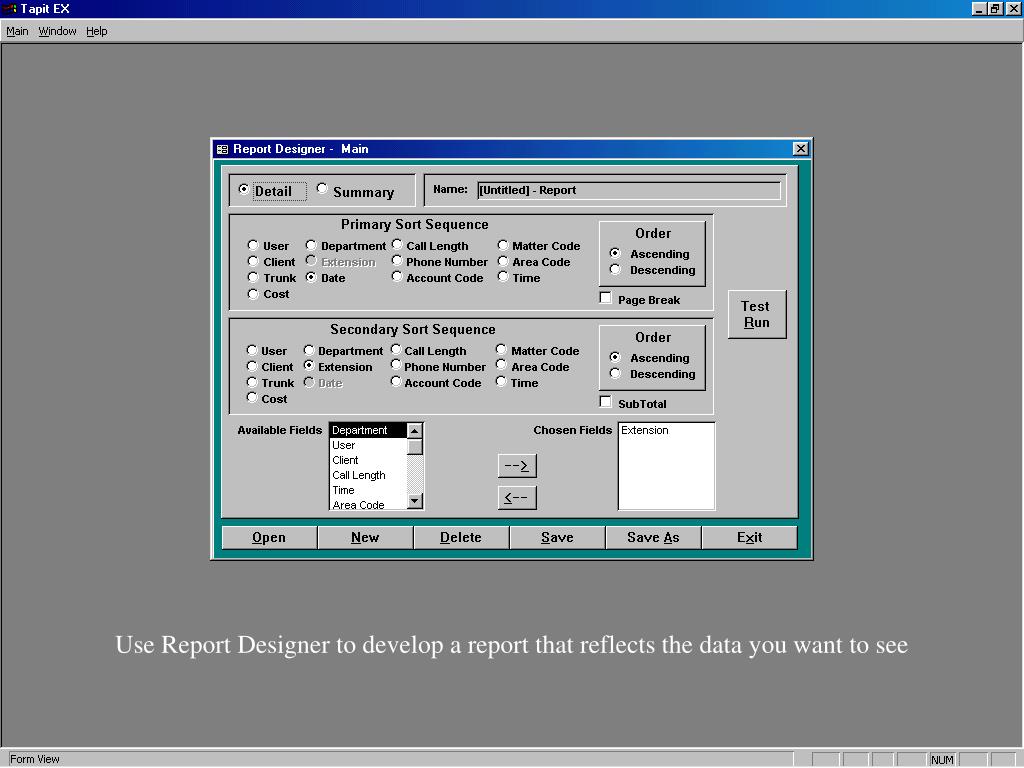Enable the SubTotal checkbox
This screenshot has width=1024, height=768.
click(605, 402)
